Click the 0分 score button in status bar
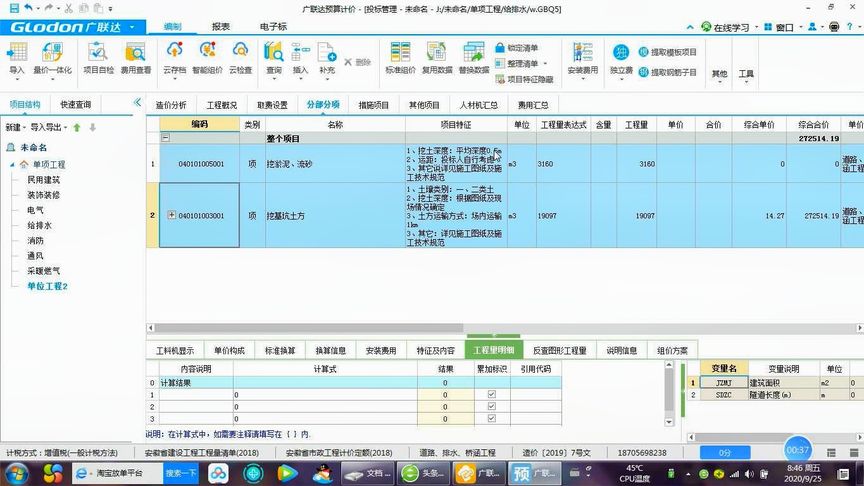 click(725, 452)
